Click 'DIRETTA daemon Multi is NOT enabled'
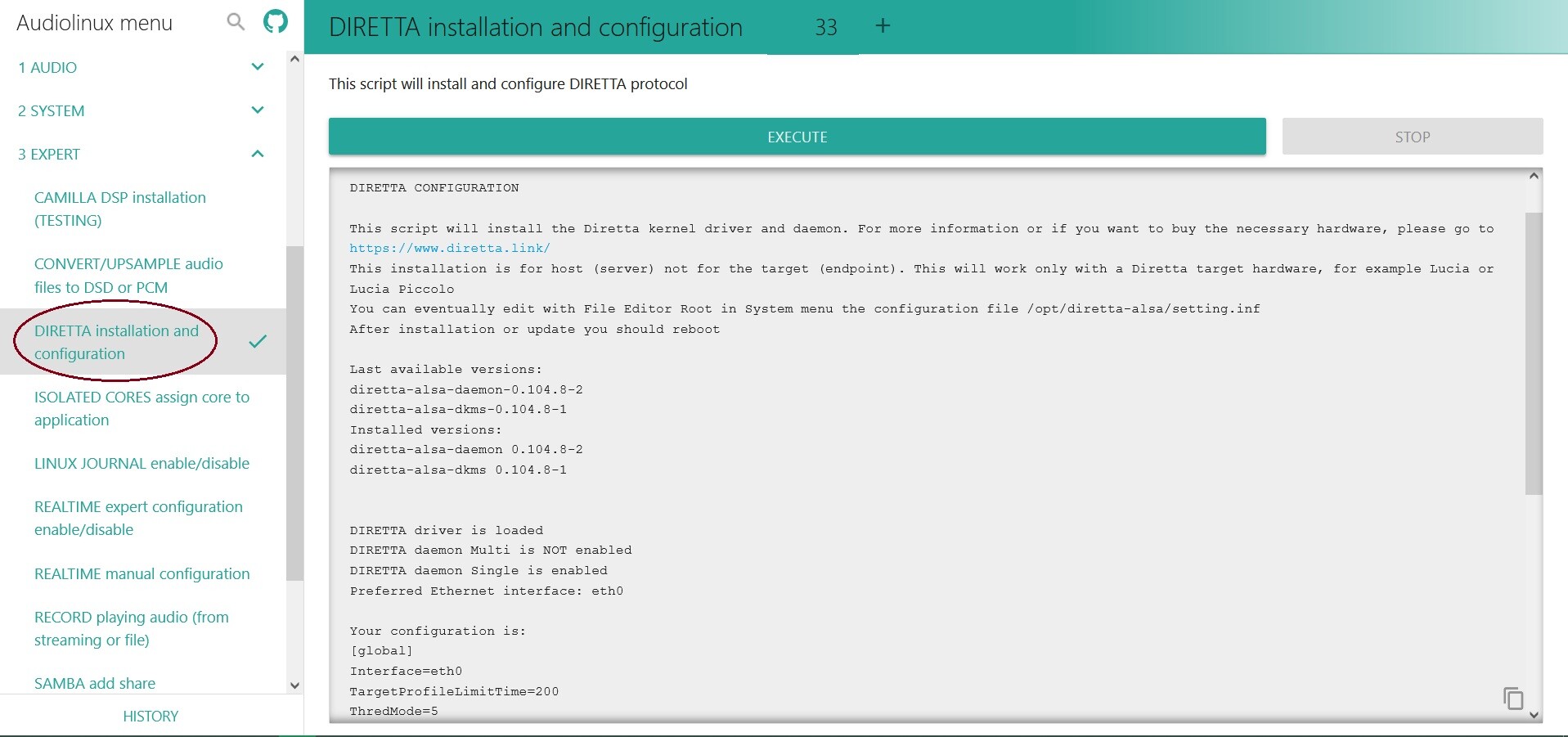This screenshot has width=1568, height=737. tap(491, 550)
